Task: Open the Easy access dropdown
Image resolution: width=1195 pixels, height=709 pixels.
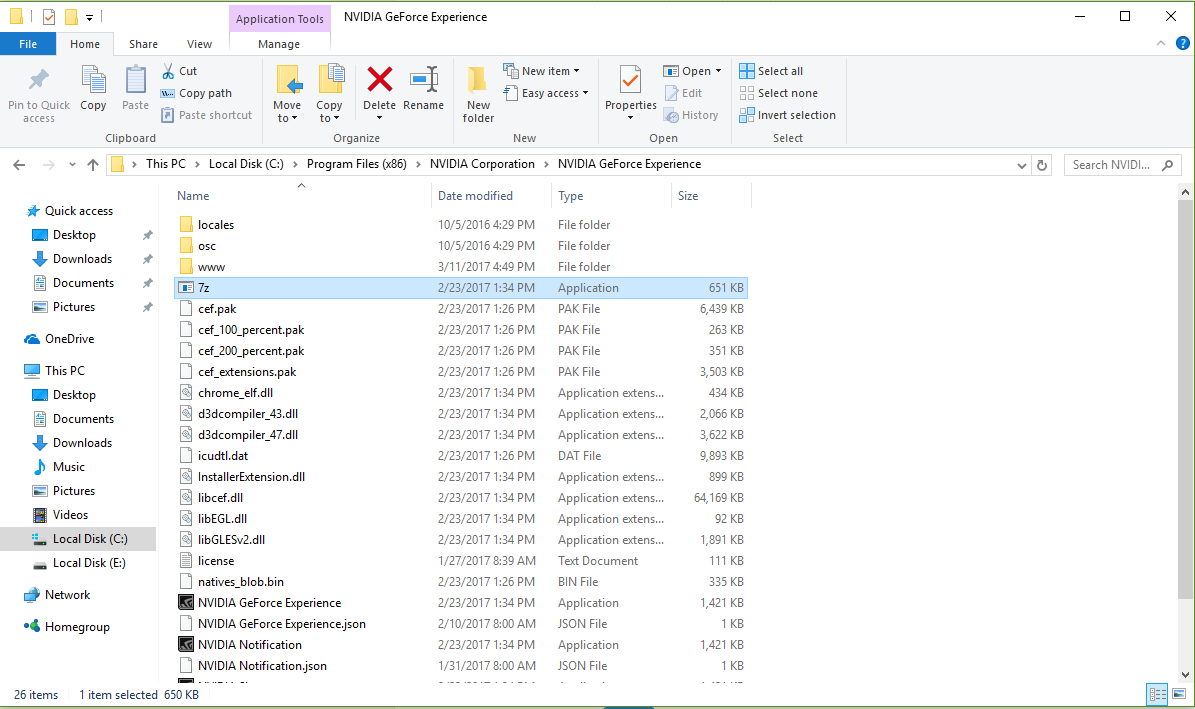Action: (546, 93)
